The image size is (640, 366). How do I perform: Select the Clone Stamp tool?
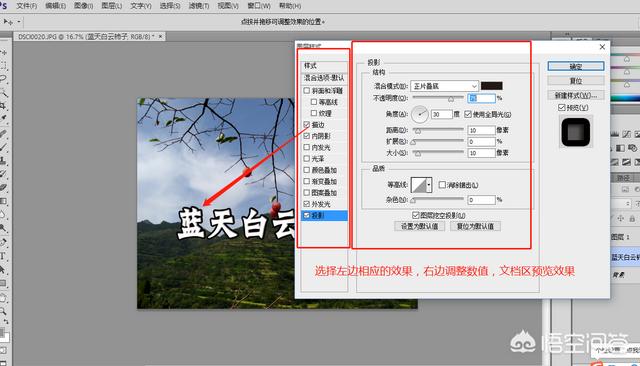point(3,160)
